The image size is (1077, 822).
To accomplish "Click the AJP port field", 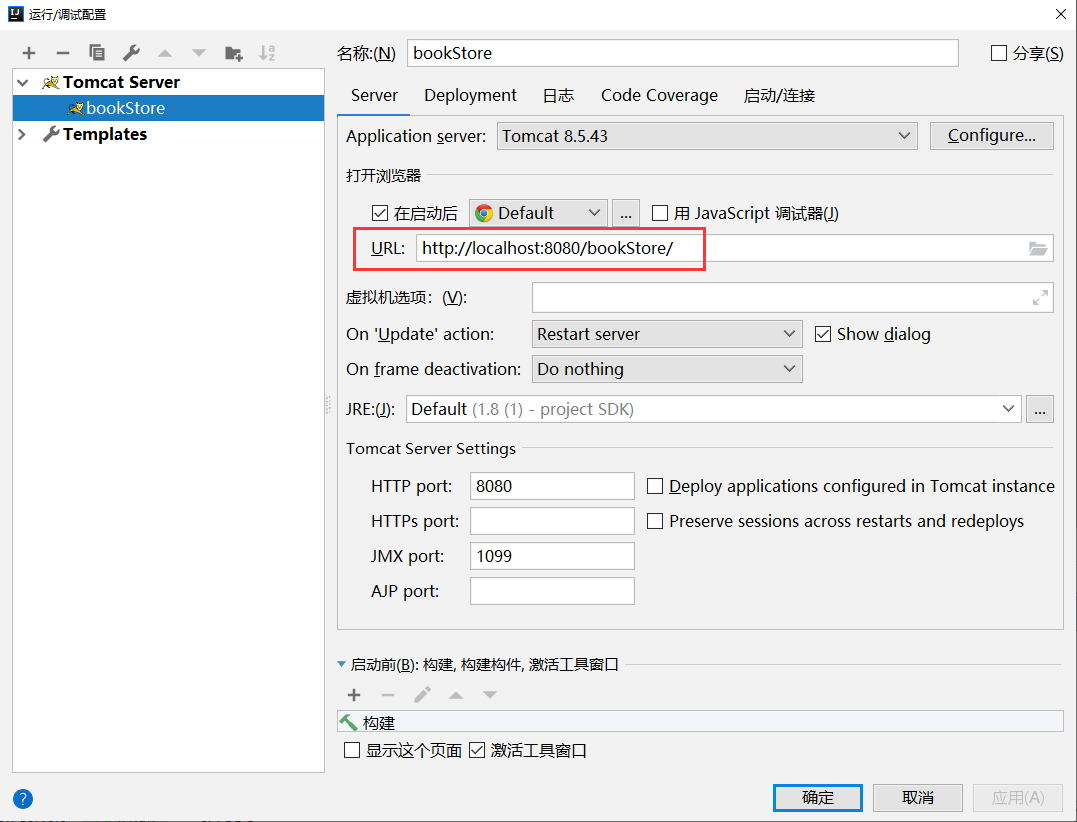I will (552, 591).
